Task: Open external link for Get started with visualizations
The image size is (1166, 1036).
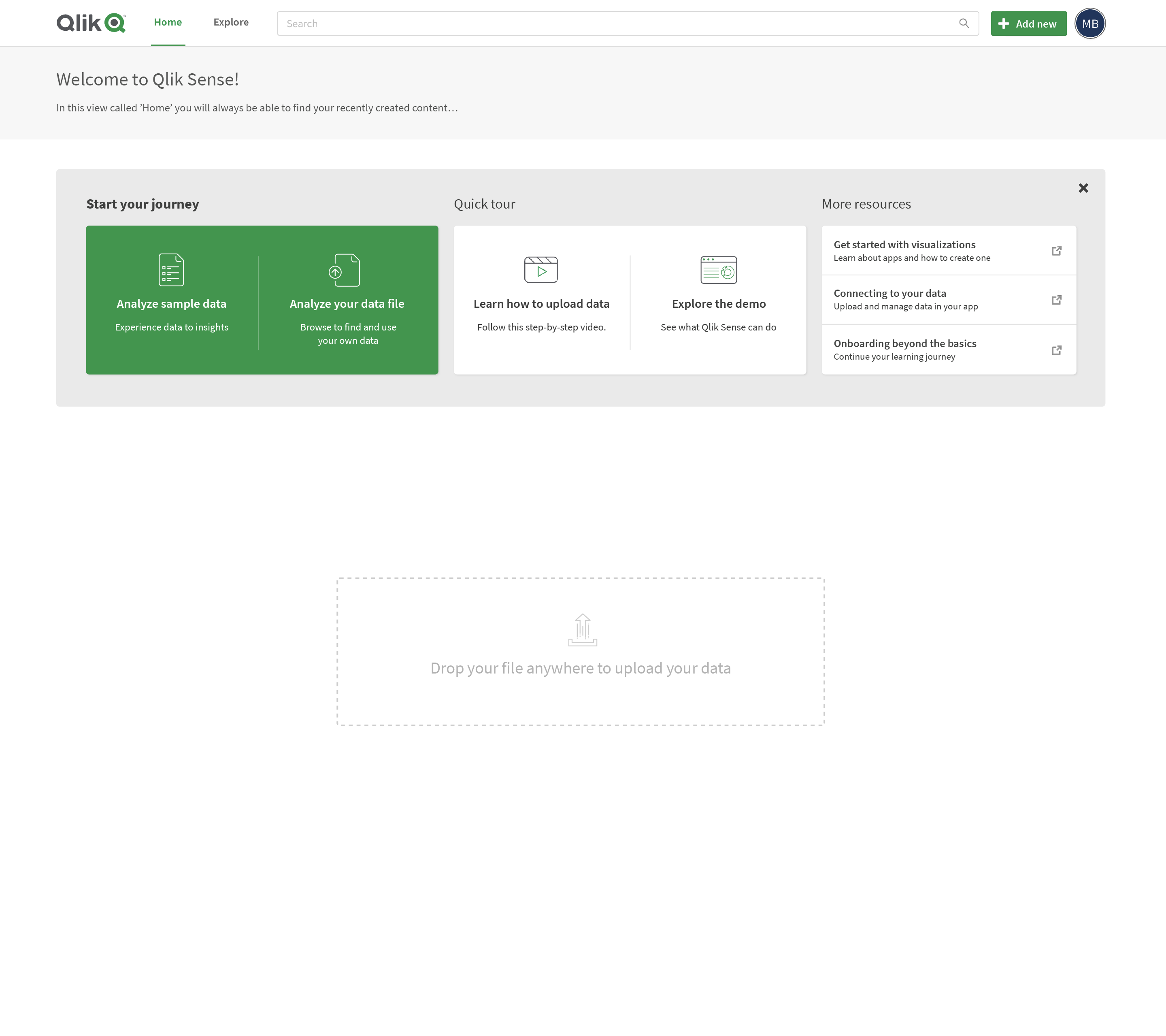Action: point(1057,251)
